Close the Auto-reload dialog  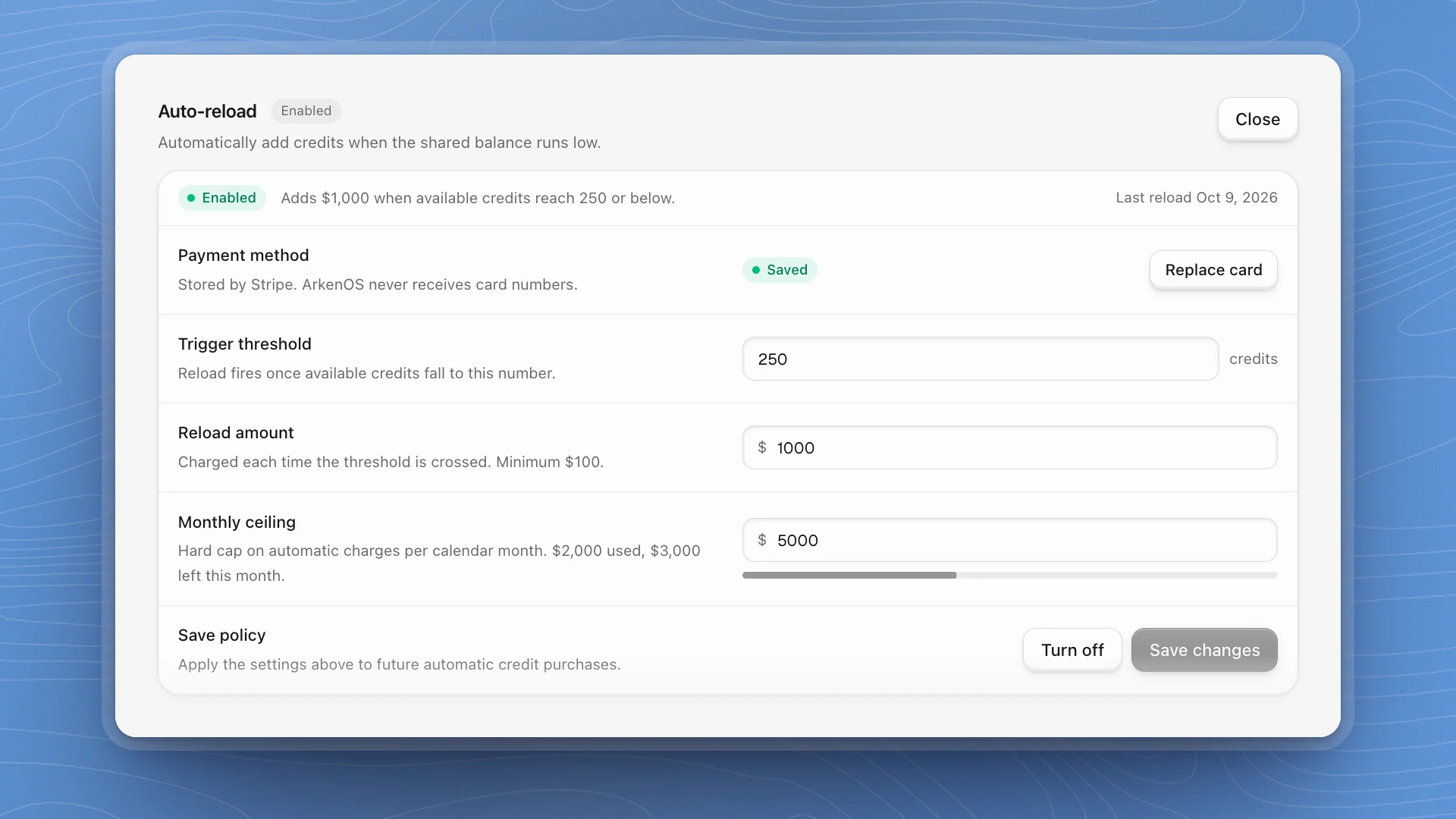pos(1257,119)
